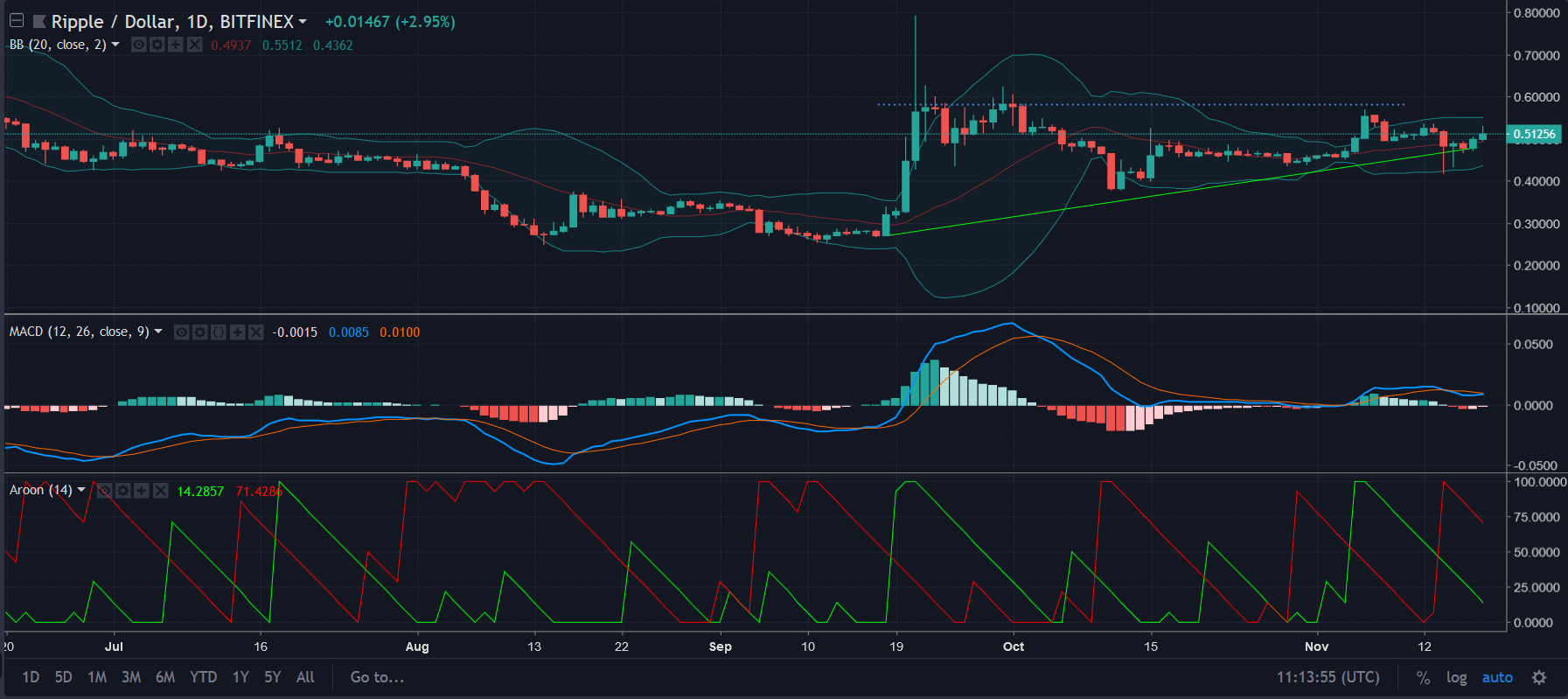The height and width of the screenshot is (699, 1568).
Task: Click MACD line value 0.0085
Action: 349,332
